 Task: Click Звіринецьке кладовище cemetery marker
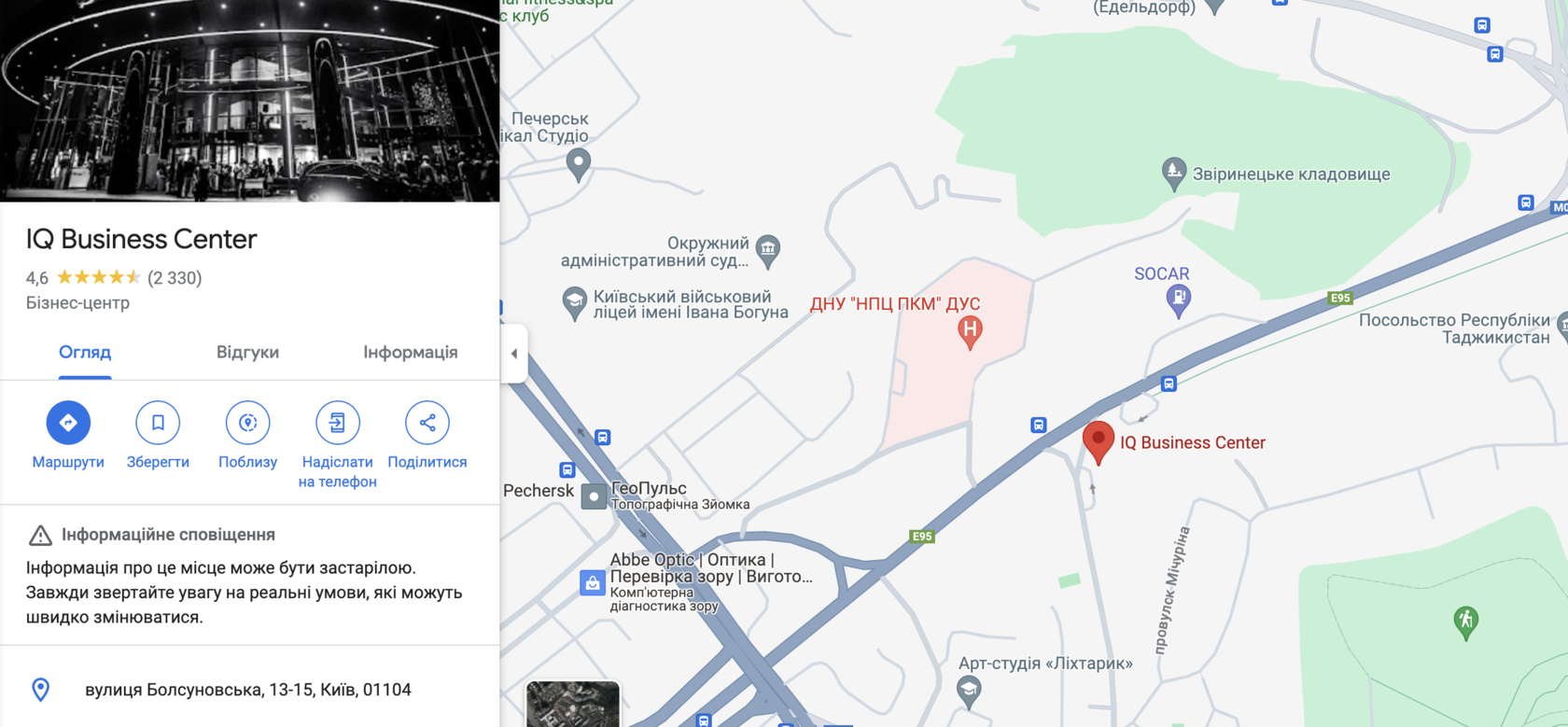(1173, 174)
